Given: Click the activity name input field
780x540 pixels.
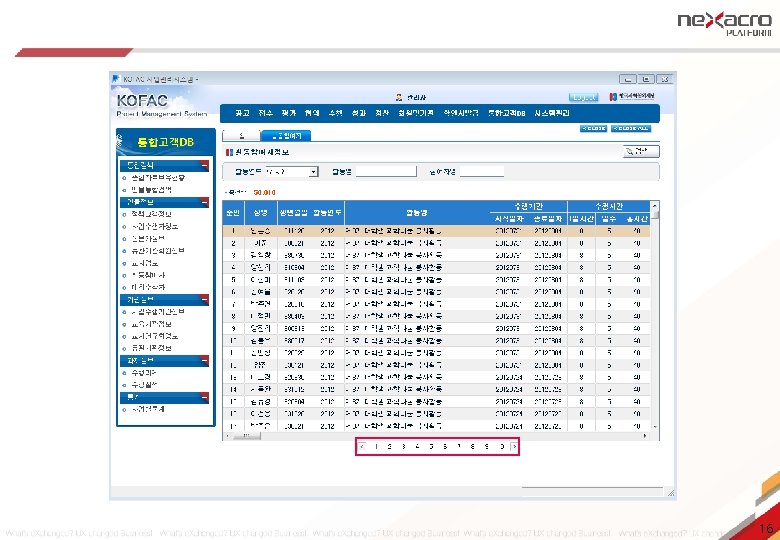Looking at the screenshot, I should [x=386, y=172].
